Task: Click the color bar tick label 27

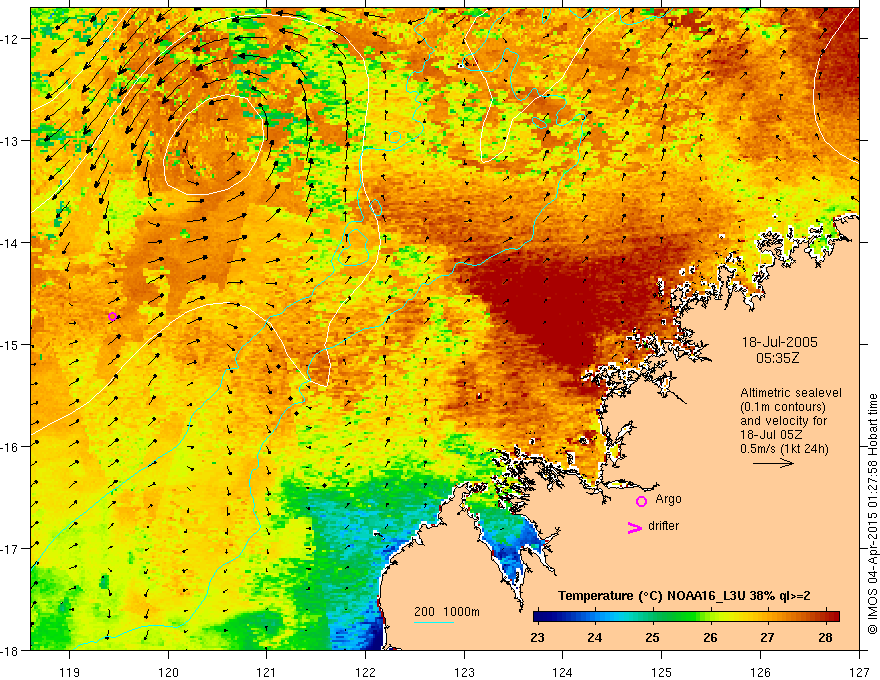Action: point(767,638)
